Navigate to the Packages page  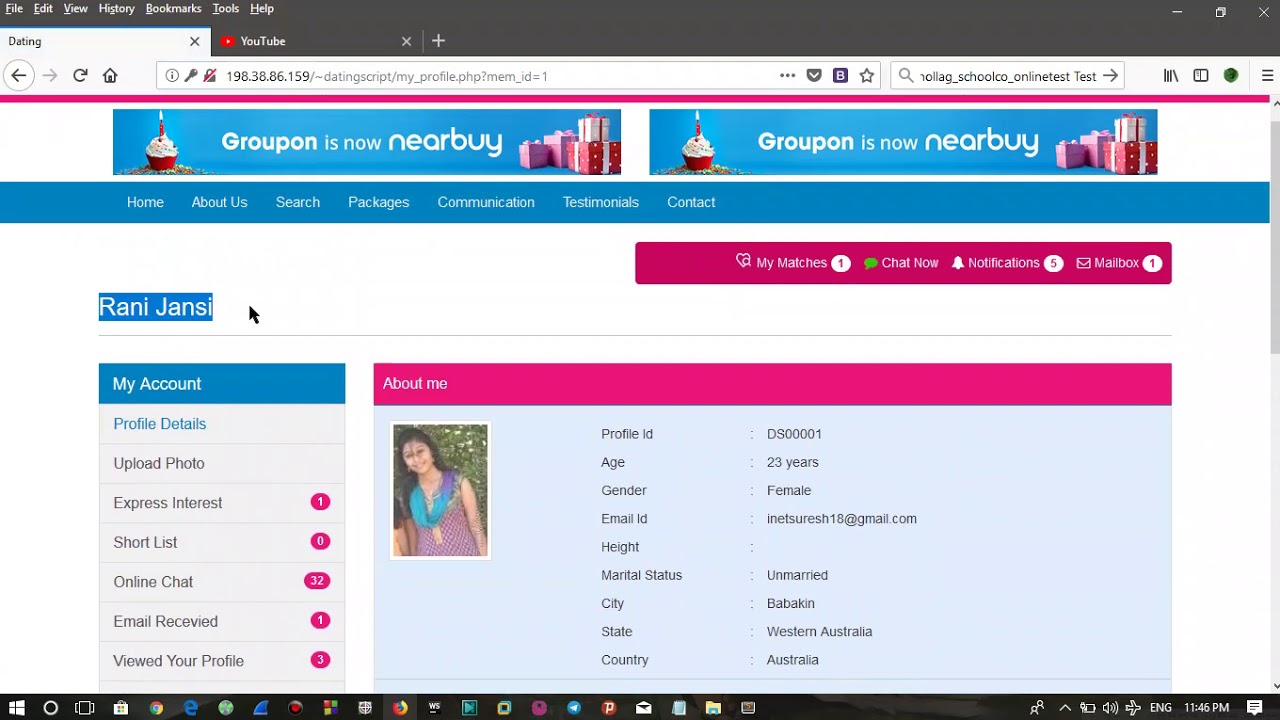[x=378, y=202]
